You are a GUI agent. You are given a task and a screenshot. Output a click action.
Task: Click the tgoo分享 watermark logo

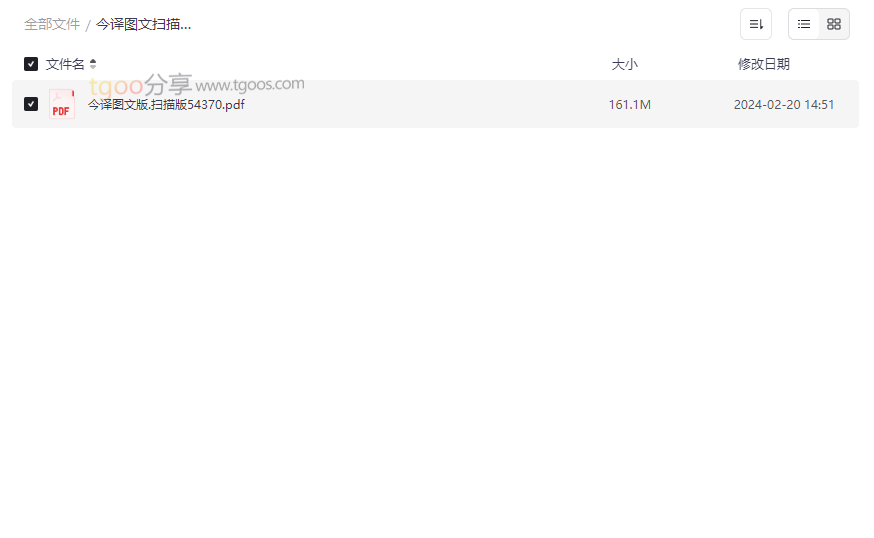click(140, 85)
